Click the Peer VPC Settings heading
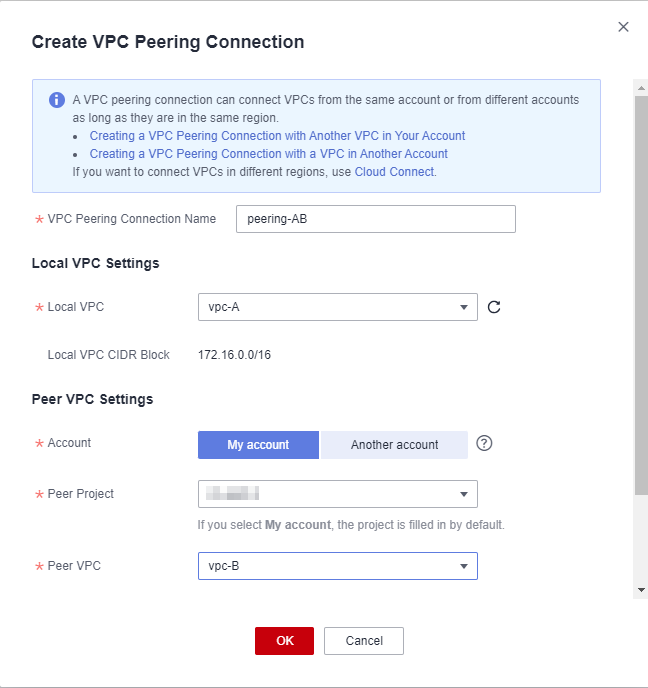 (x=93, y=399)
